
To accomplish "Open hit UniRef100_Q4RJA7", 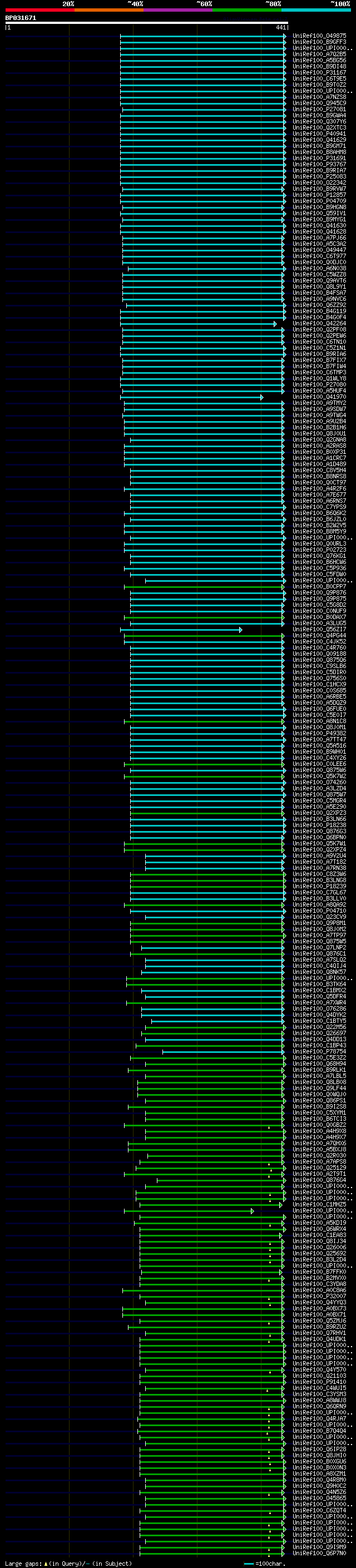I will [x=319, y=1419].
